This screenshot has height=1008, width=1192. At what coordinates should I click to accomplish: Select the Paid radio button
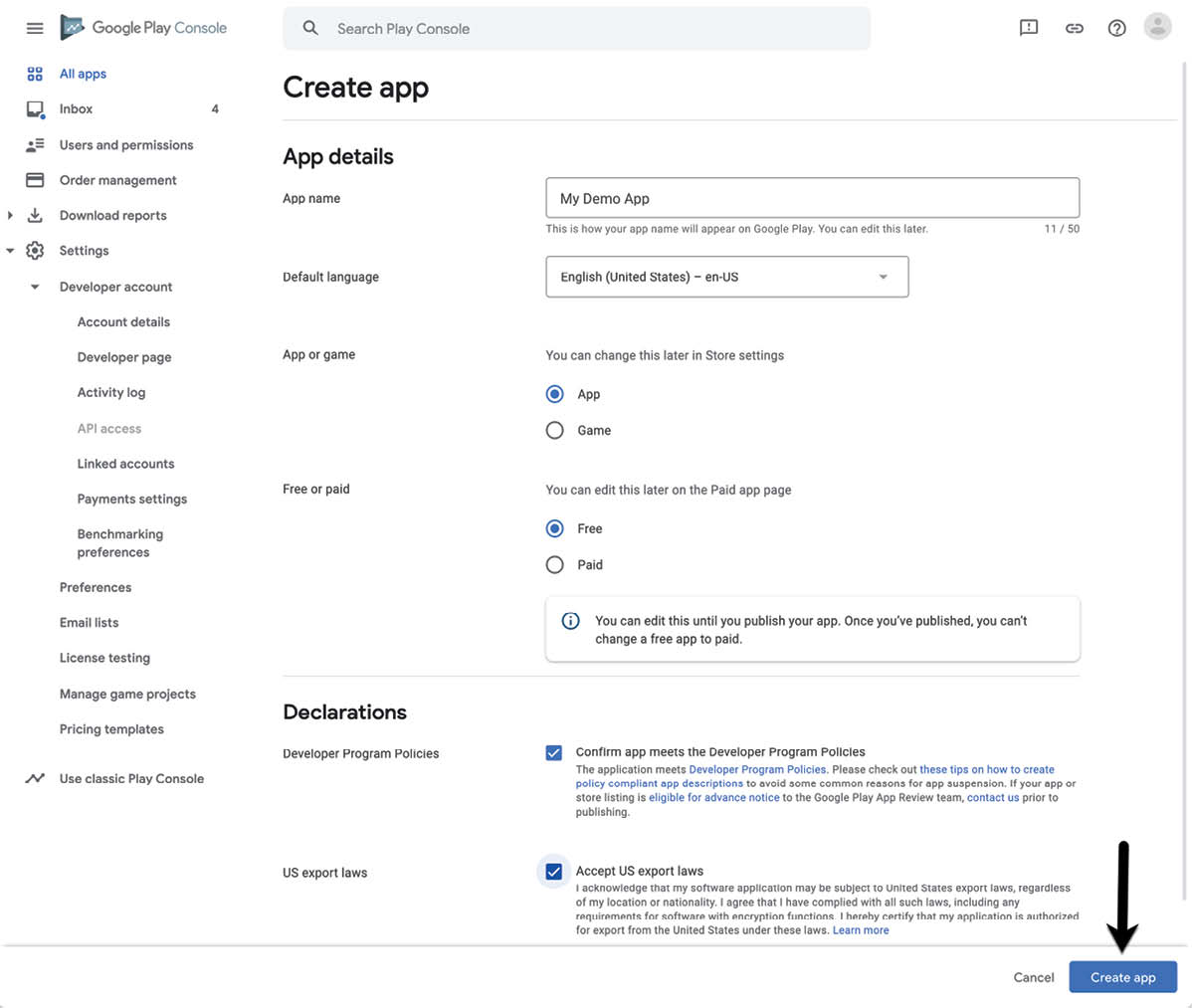point(555,565)
